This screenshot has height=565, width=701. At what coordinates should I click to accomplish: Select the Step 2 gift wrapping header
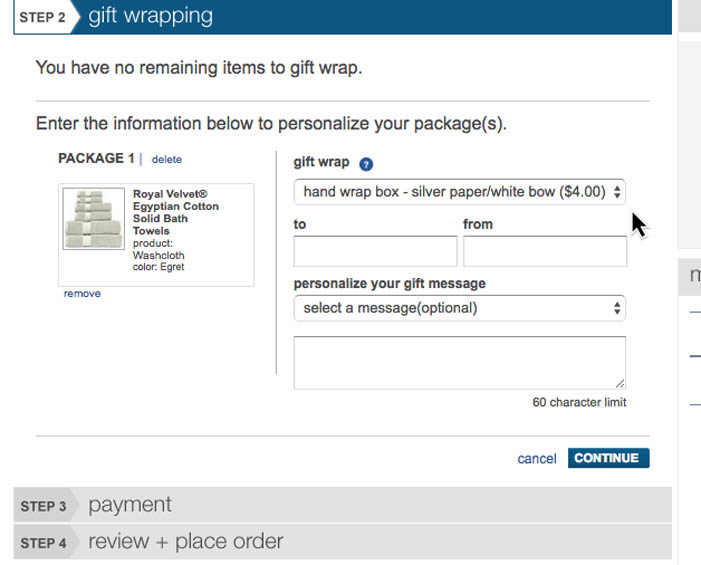(x=150, y=17)
